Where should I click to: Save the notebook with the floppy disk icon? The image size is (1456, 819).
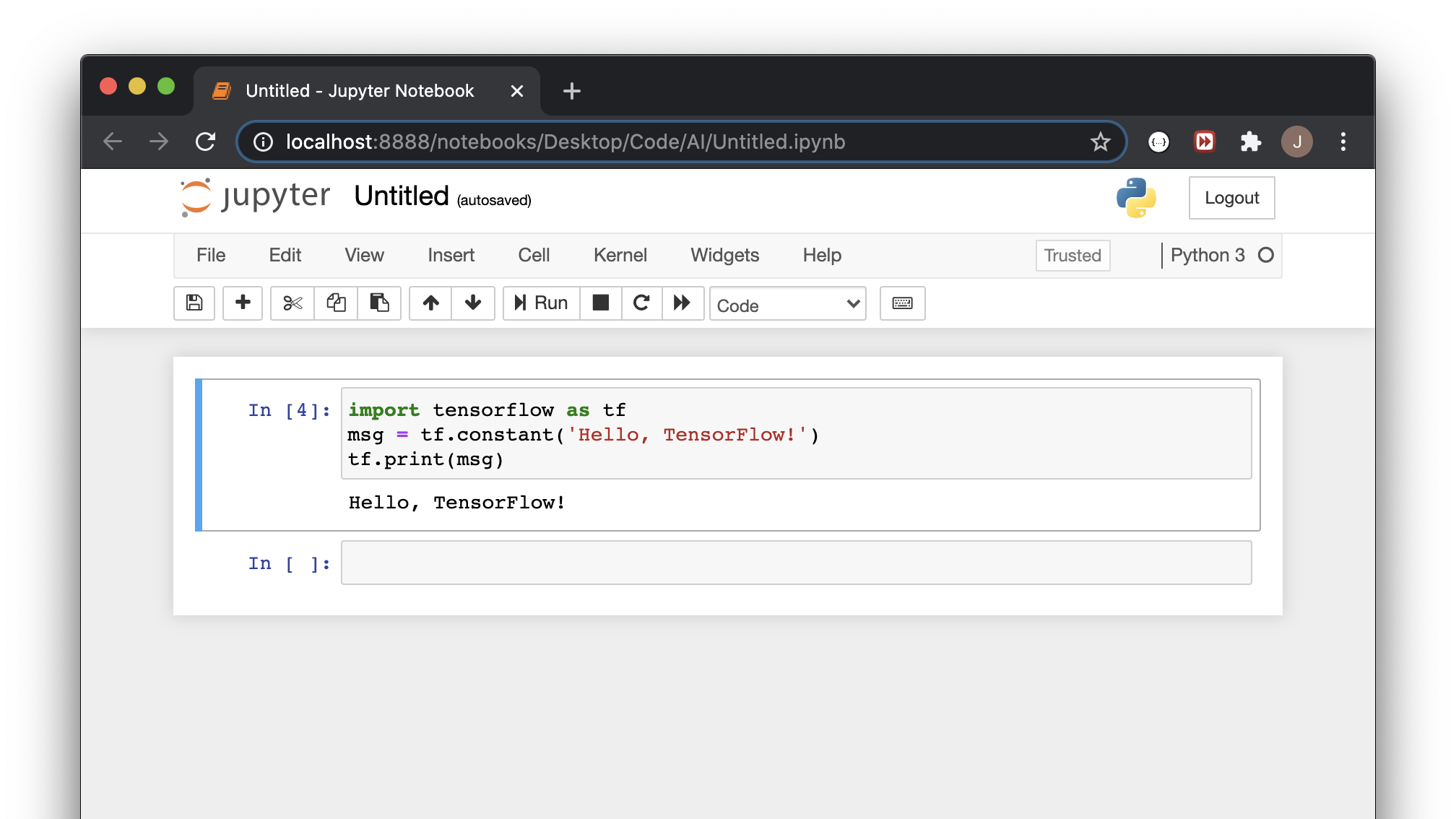pos(194,303)
